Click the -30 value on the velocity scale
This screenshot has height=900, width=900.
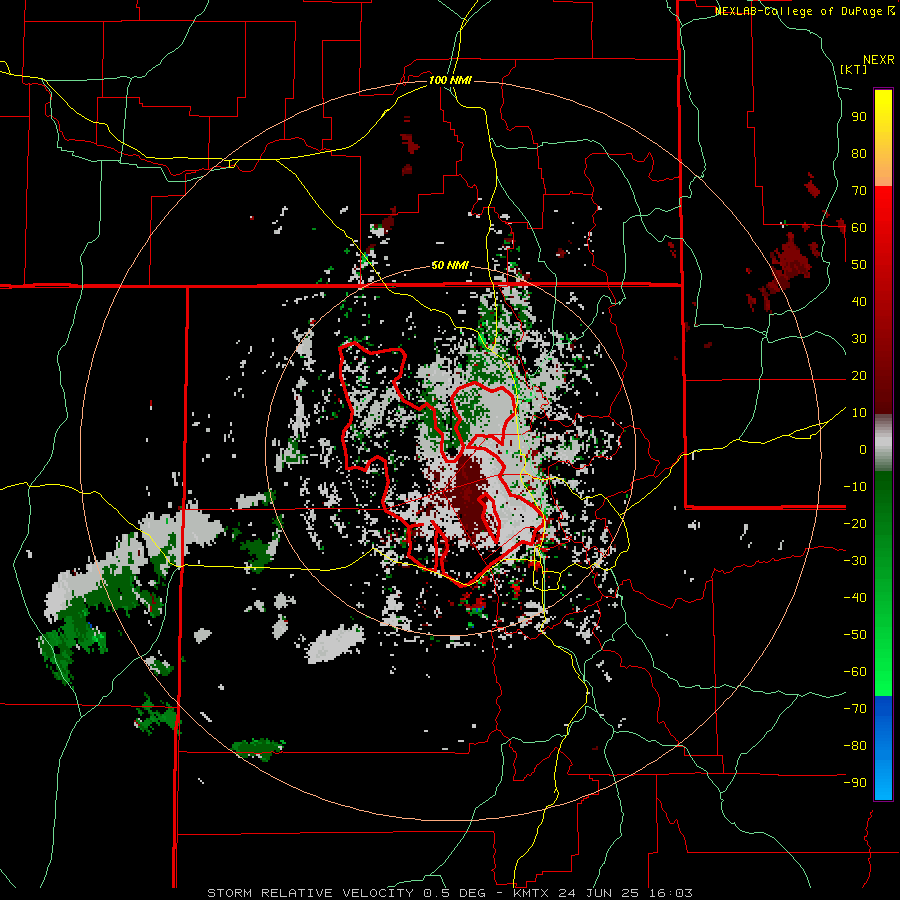click(855, 561)
